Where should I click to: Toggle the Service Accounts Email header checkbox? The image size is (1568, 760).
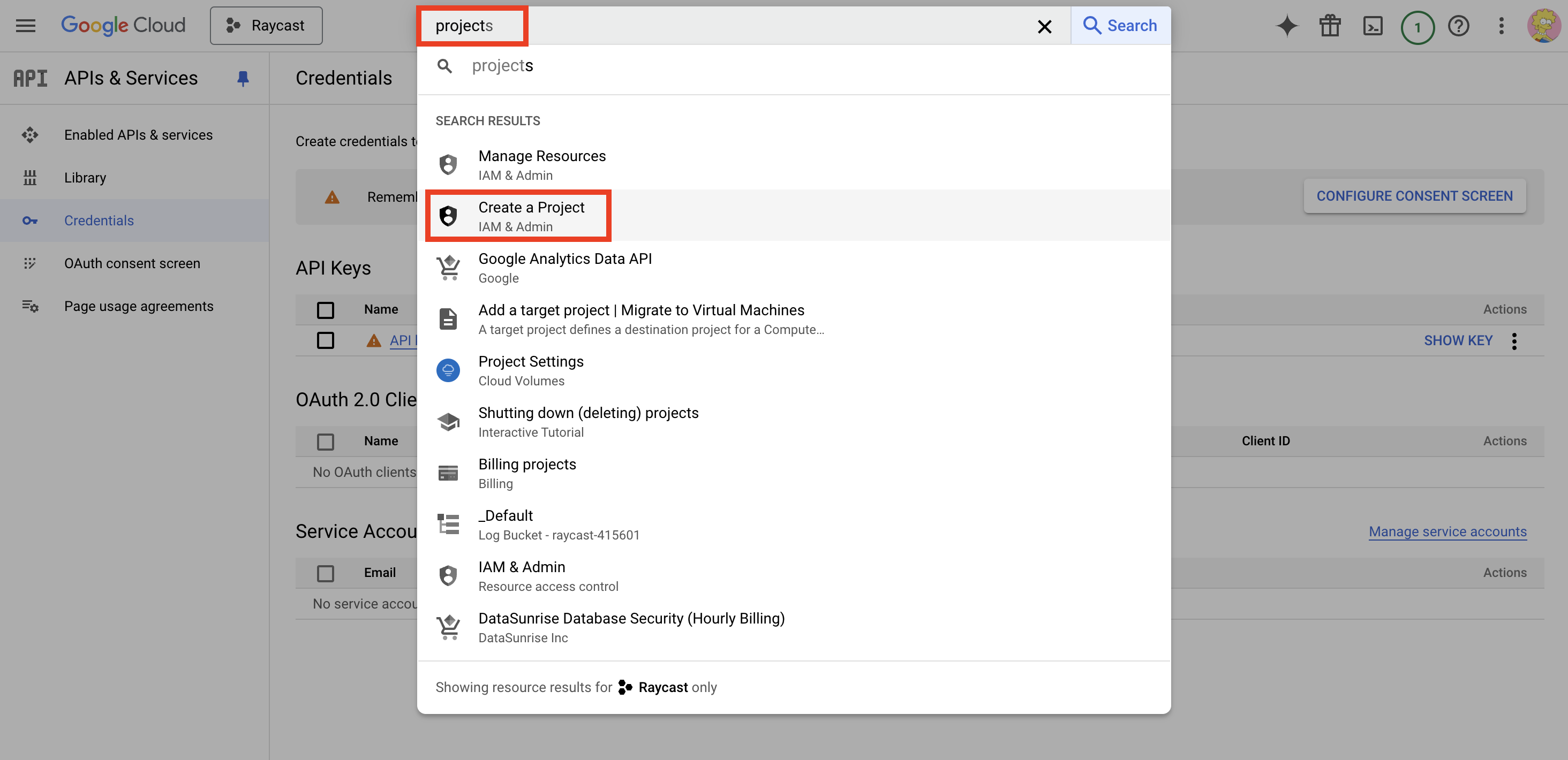coord(326,573)
